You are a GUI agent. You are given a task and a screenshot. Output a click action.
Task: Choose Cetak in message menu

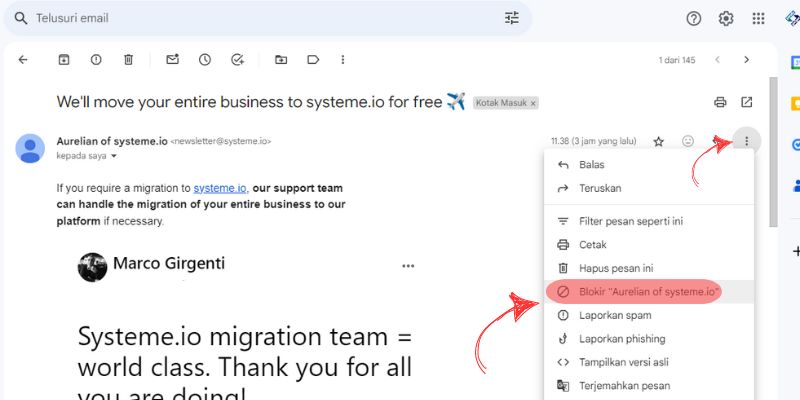[649, 245]
